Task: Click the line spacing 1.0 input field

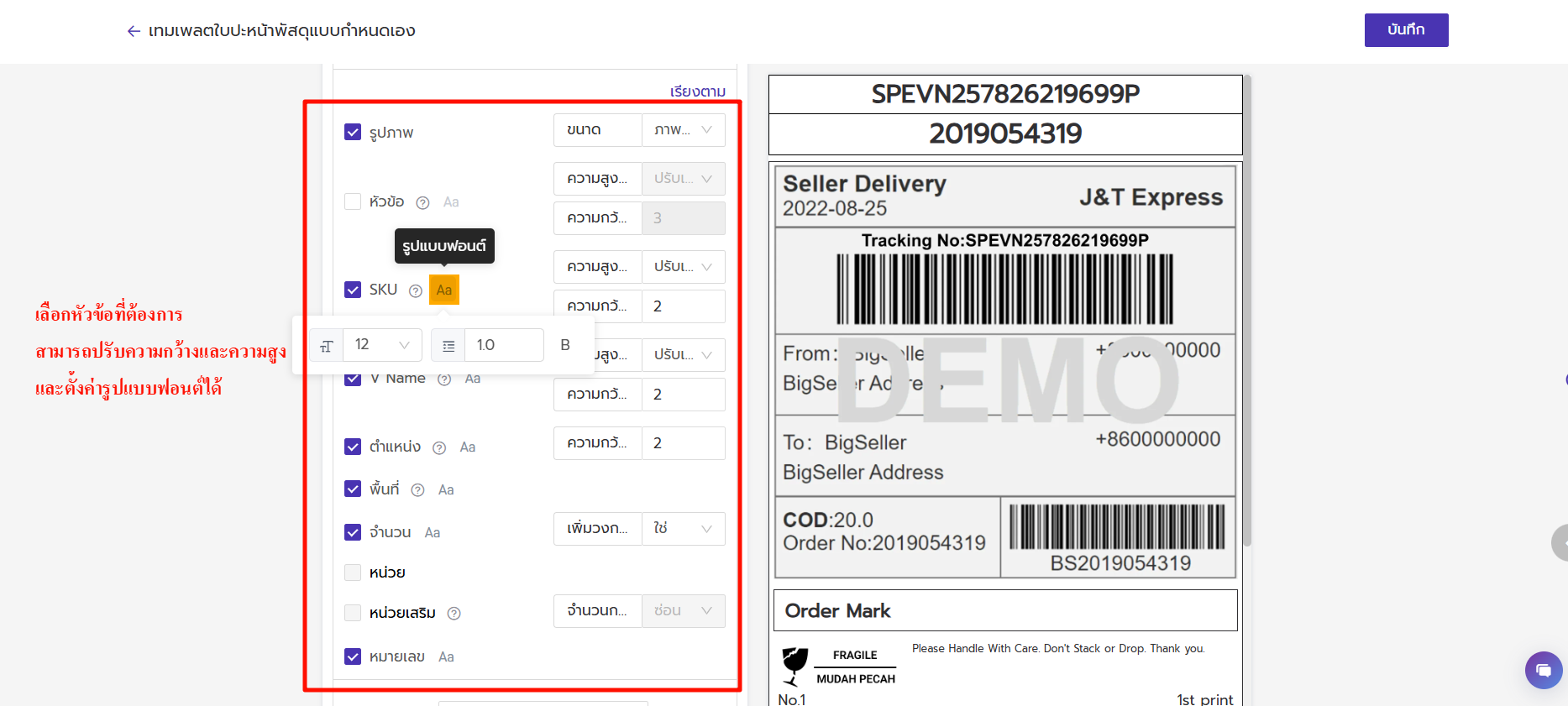Action: point(504,345)
